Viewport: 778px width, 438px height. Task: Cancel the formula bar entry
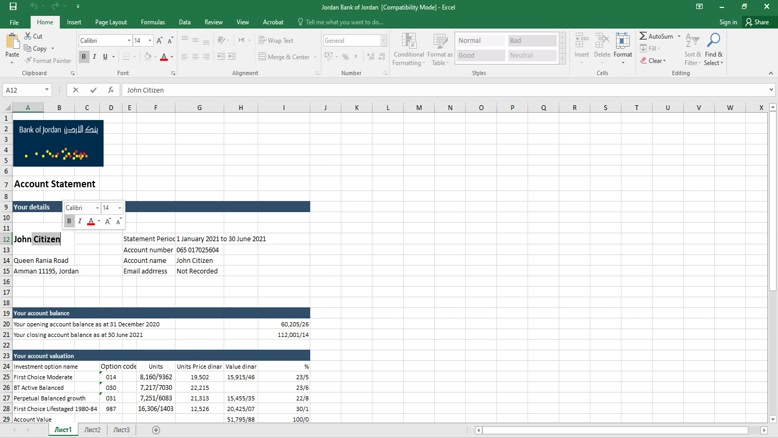click(x=75, y=90)
